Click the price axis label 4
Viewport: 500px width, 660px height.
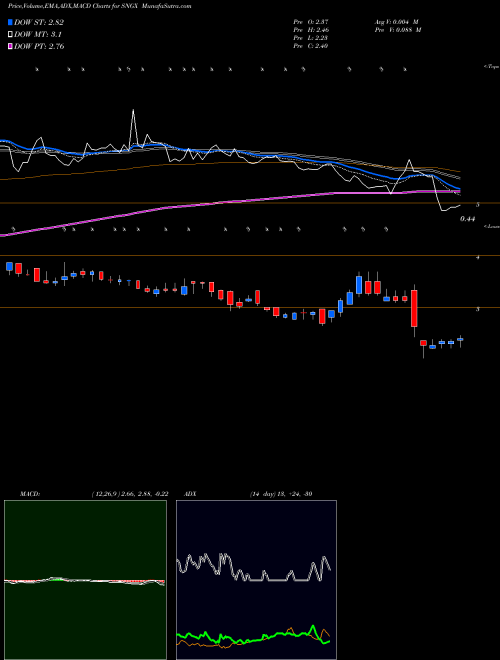(x=478, y=258)
